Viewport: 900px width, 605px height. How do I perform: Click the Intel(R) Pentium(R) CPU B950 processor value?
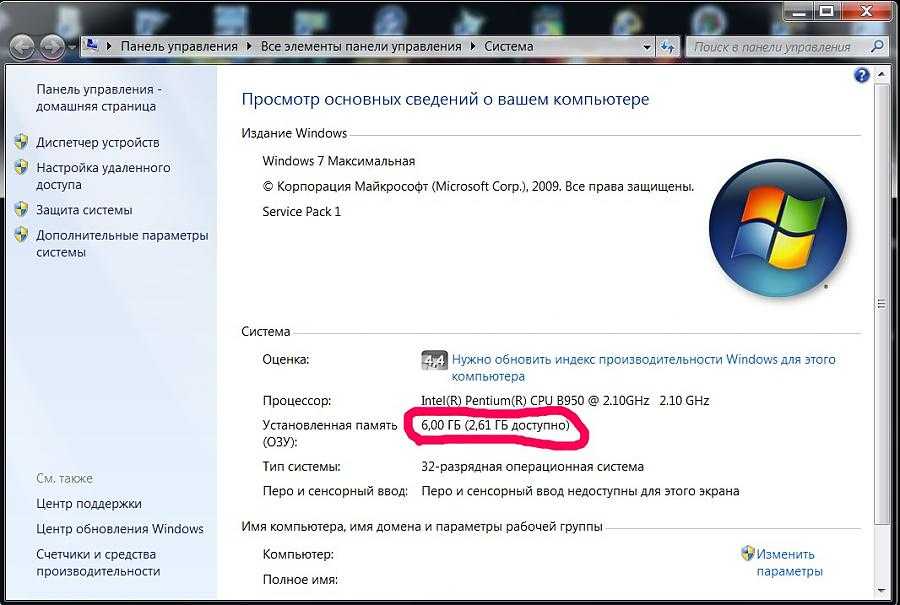pos(565,401)
